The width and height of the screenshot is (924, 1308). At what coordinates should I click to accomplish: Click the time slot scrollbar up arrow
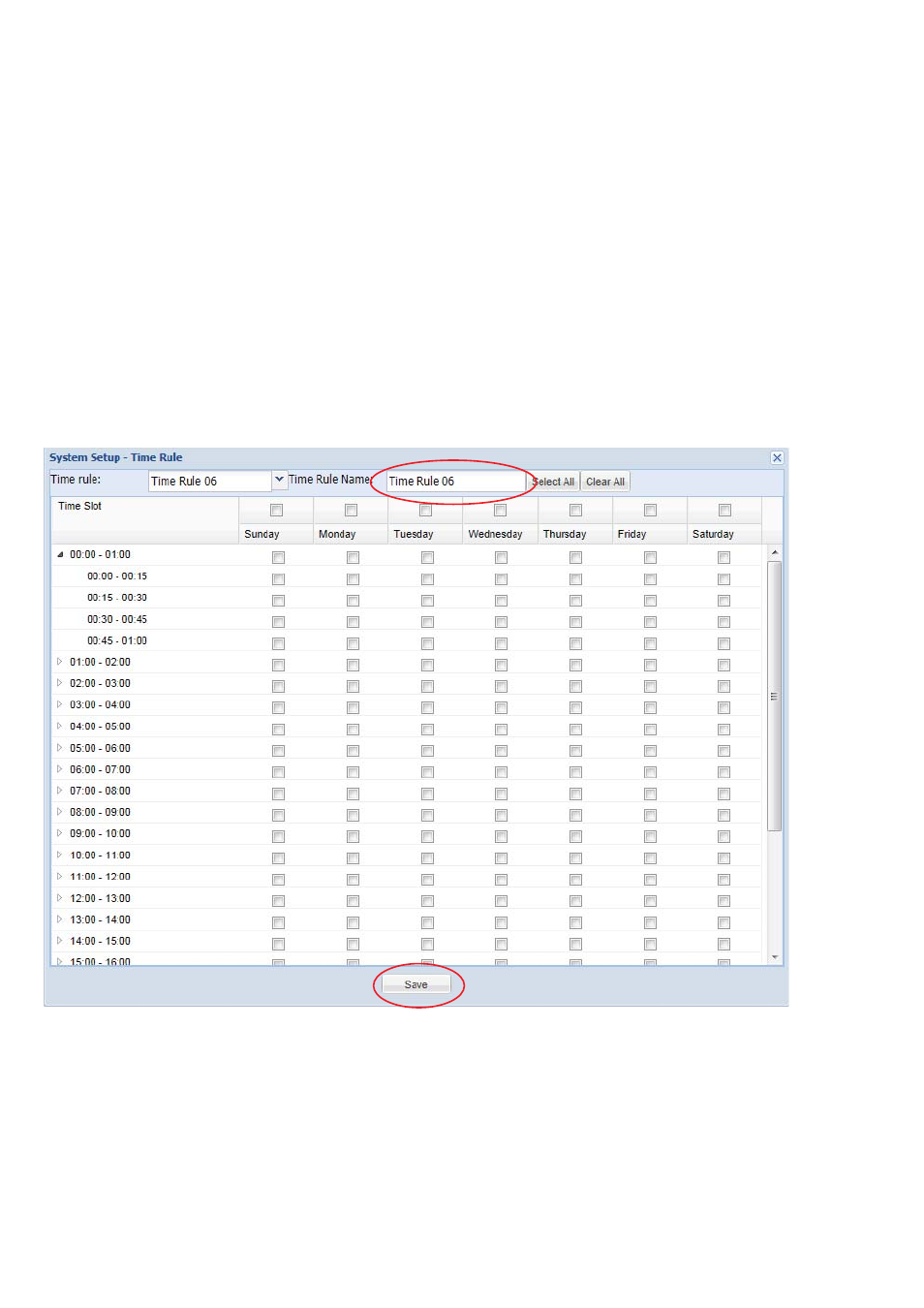pyautogui.click(x=775, y=552)
